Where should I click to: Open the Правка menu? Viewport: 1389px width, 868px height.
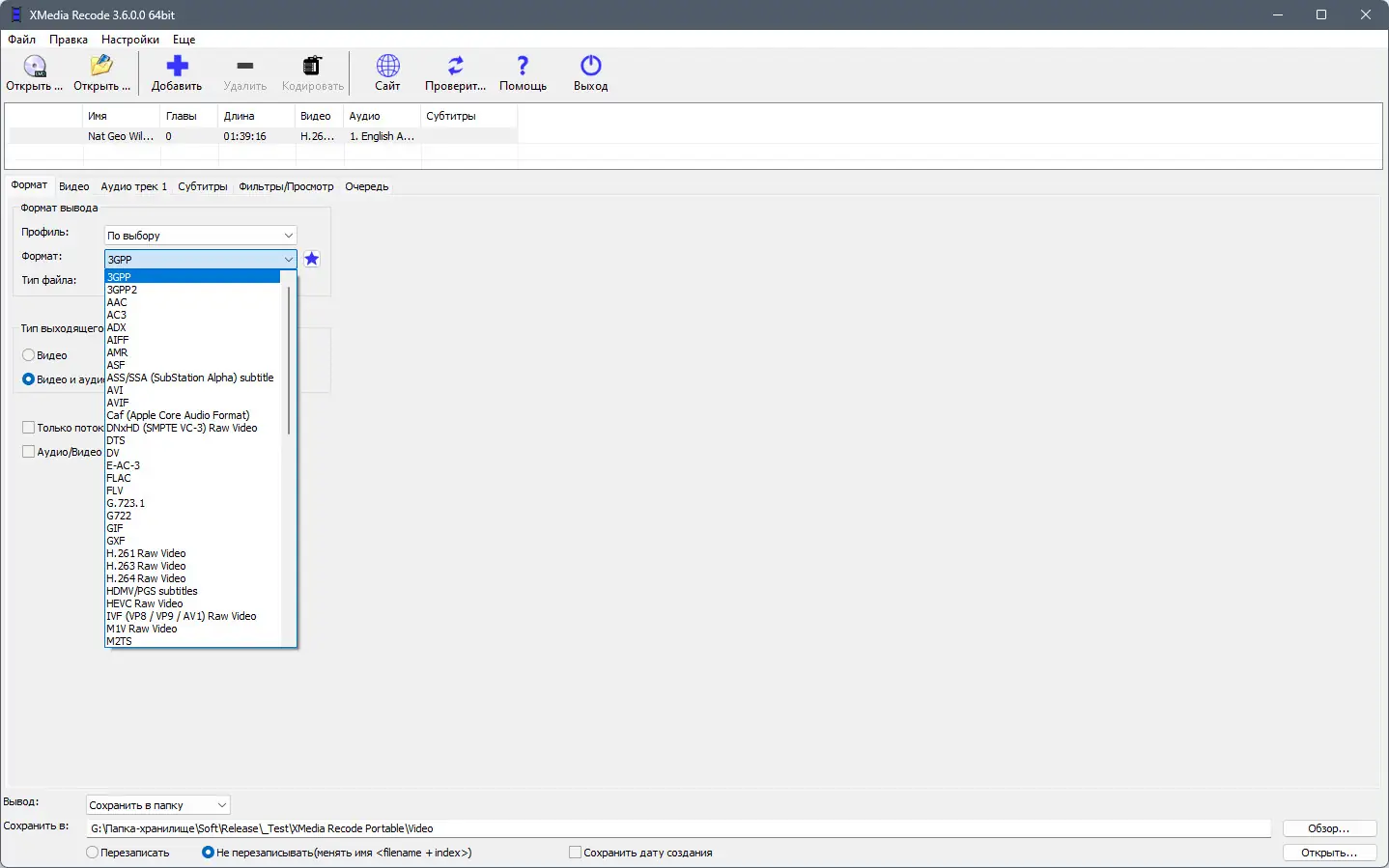click(69, 40)
